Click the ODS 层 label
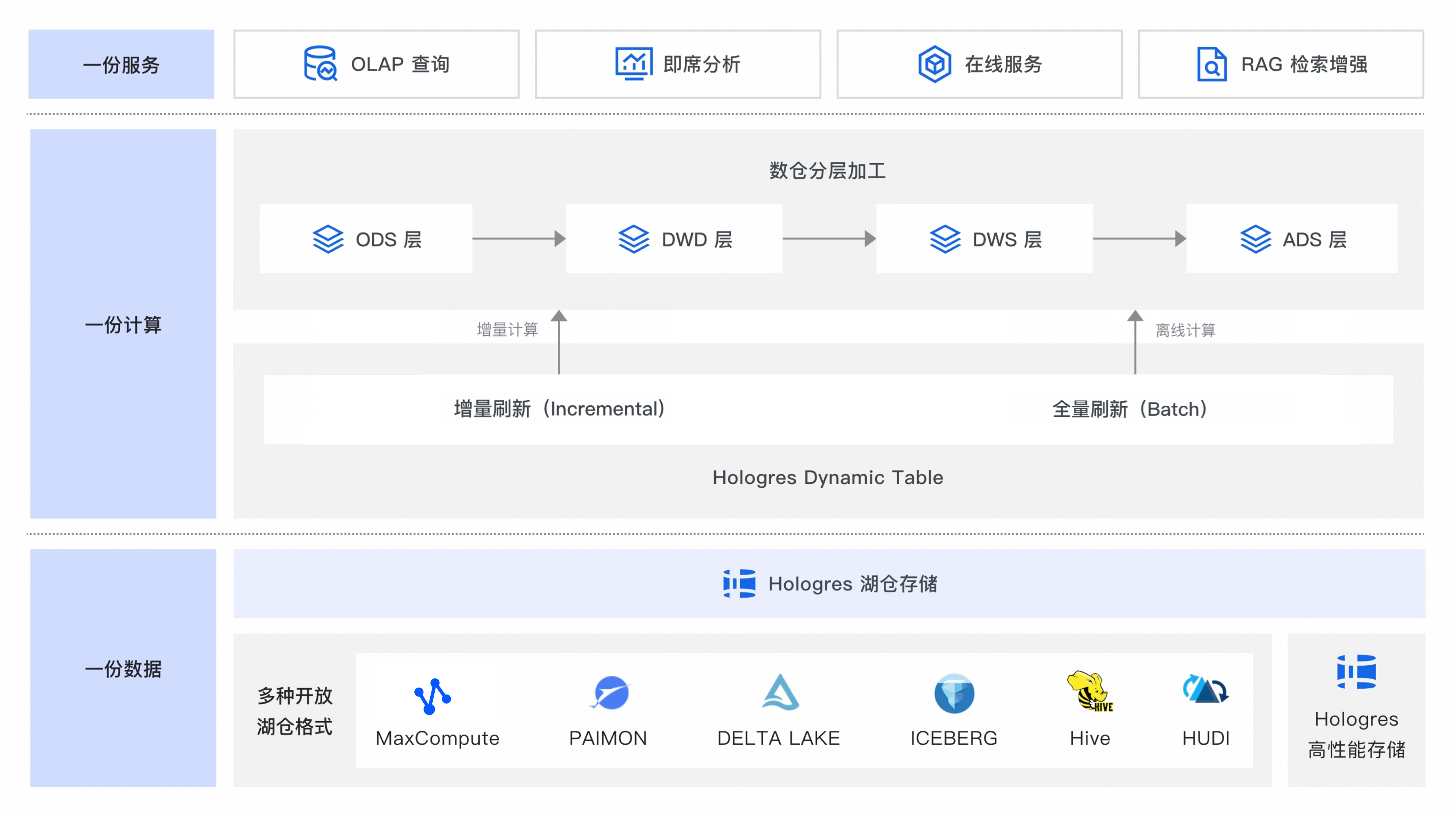 (389, 239)
